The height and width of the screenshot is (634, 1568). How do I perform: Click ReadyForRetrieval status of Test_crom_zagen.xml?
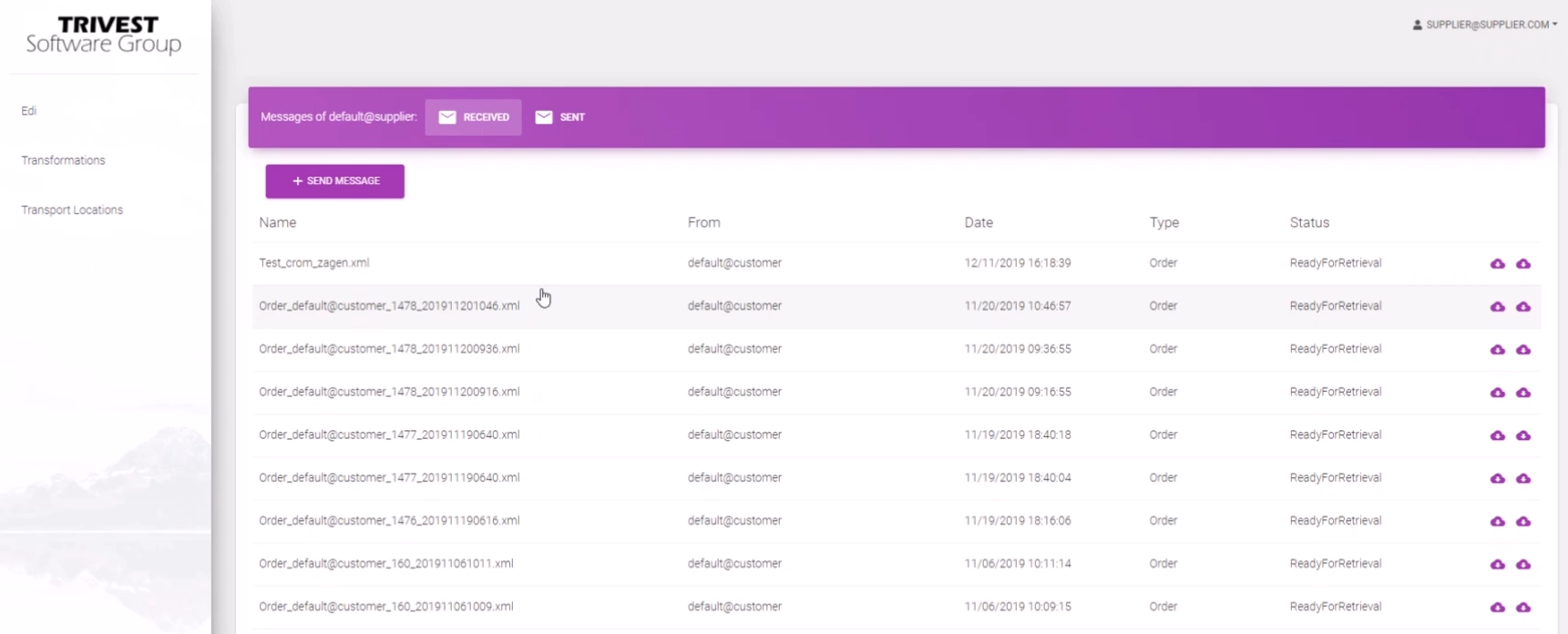(1336, 262)
